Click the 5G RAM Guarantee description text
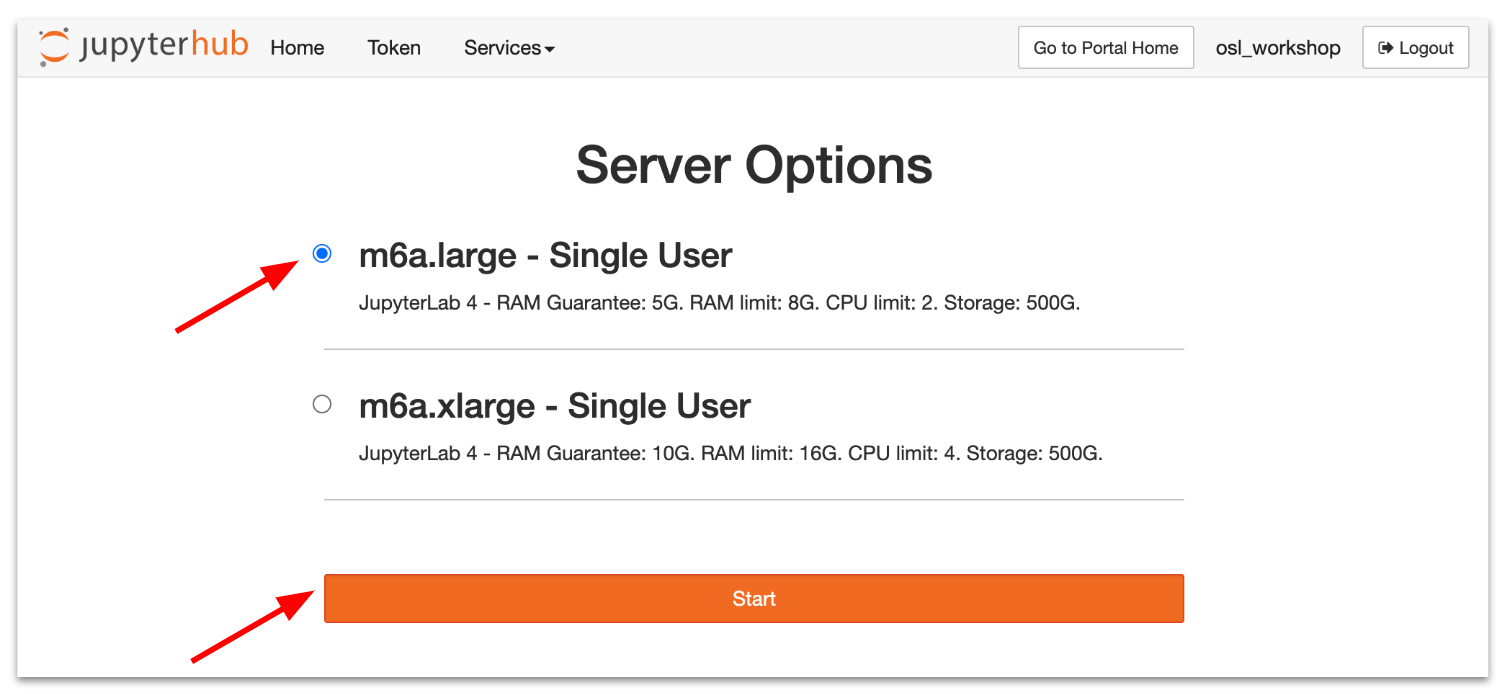 pos(719,303)
